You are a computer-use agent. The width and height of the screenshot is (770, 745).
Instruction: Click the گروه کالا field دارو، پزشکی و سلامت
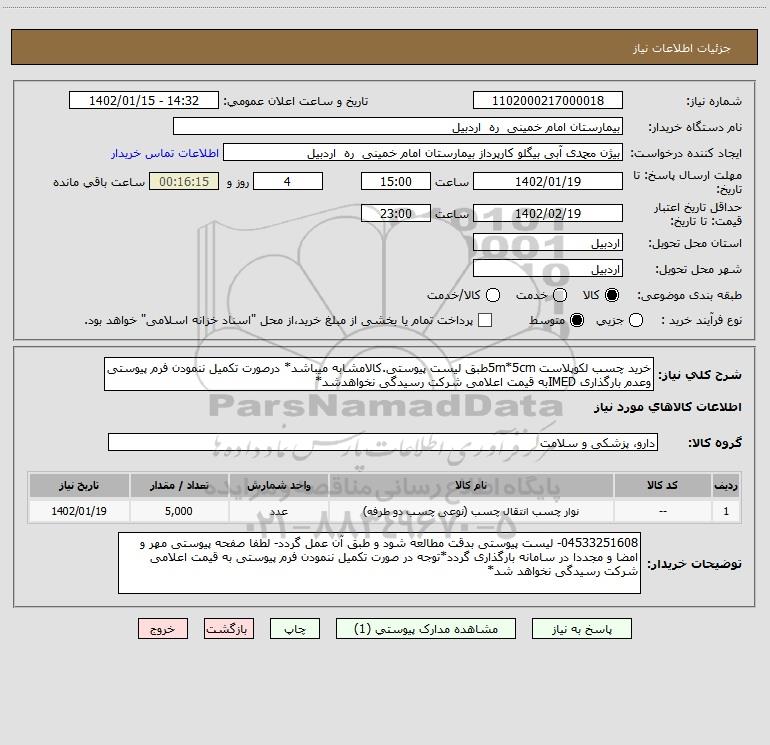pyautogui.click(x=383, y=442)
